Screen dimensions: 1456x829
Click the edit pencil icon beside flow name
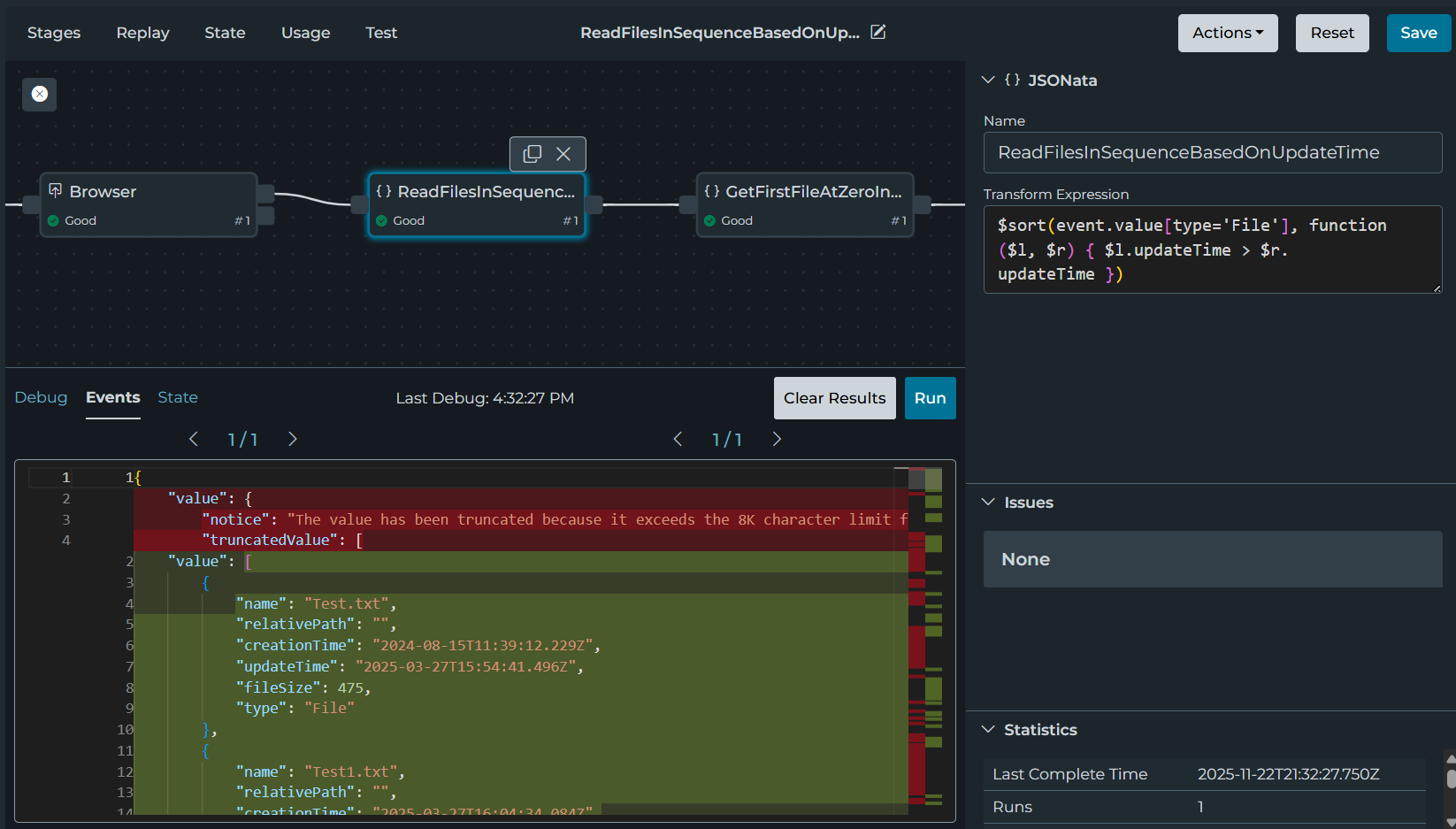click(877, 32)
